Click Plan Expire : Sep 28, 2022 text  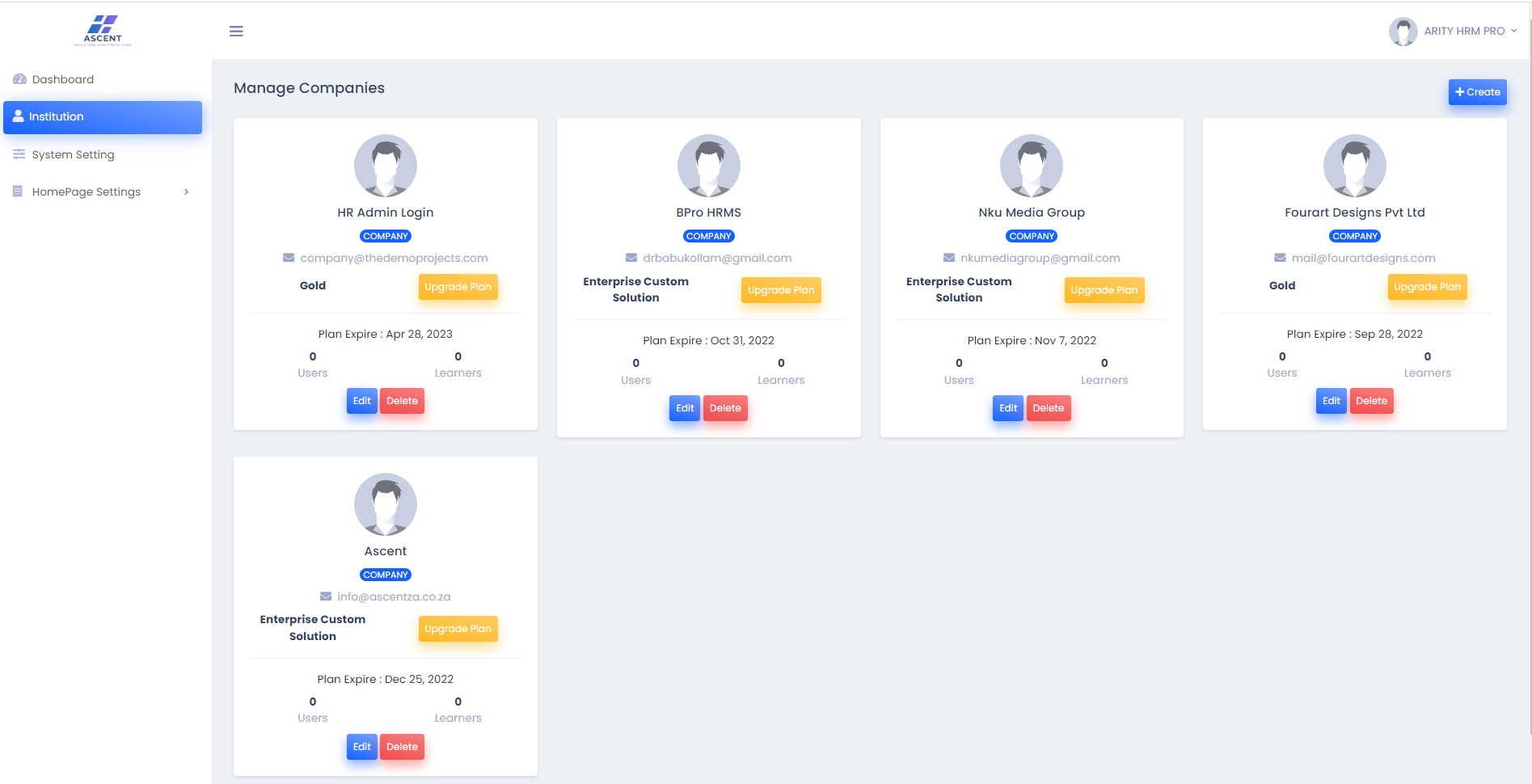coord(1355,334)
